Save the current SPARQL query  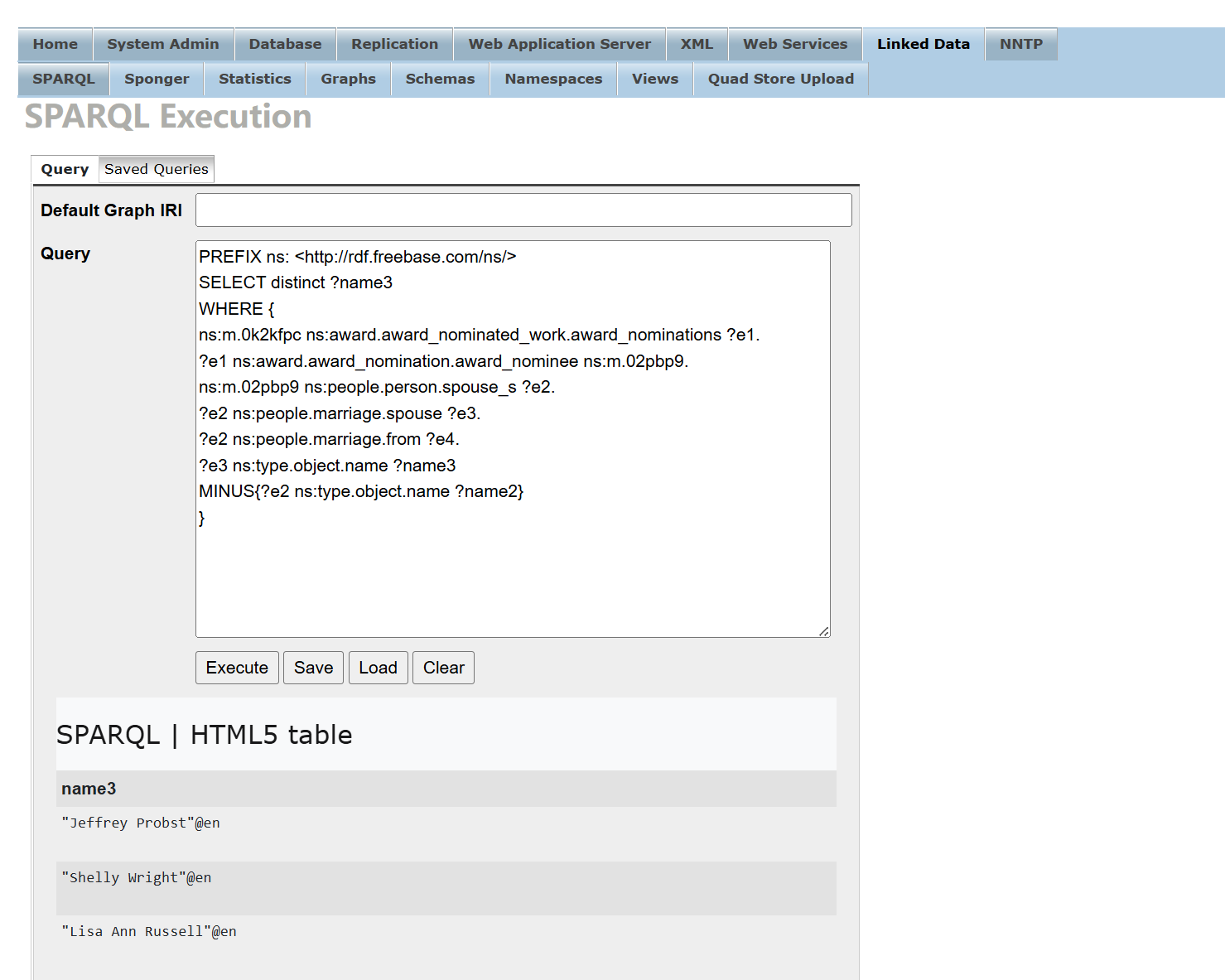pyautogui.click(x=313, y=668)
